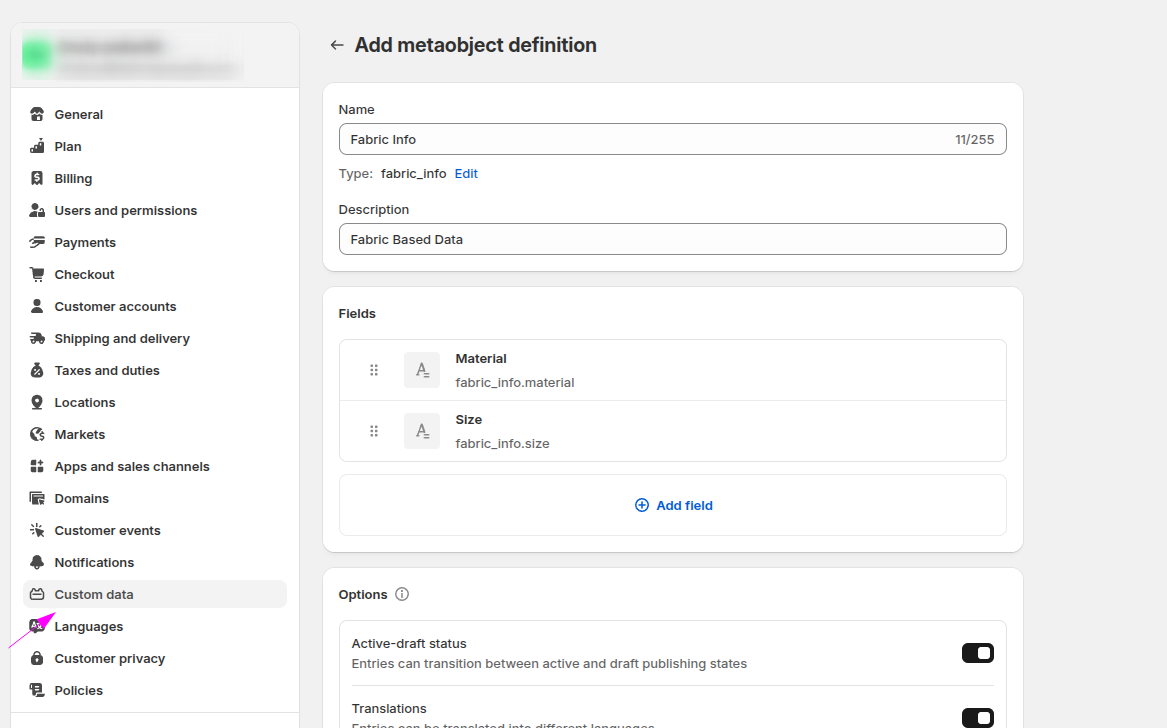Open the Material field row
Screen dimensions: 1167x728
[700, 370]
